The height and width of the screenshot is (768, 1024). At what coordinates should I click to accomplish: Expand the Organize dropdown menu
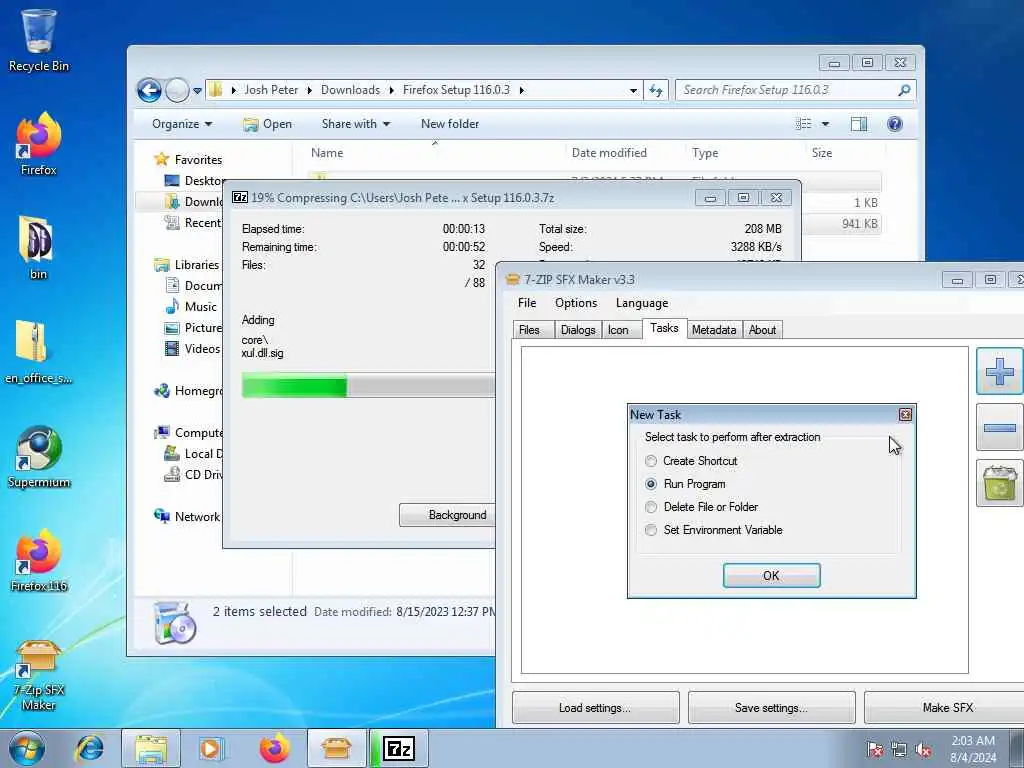(x=182, y=124)
